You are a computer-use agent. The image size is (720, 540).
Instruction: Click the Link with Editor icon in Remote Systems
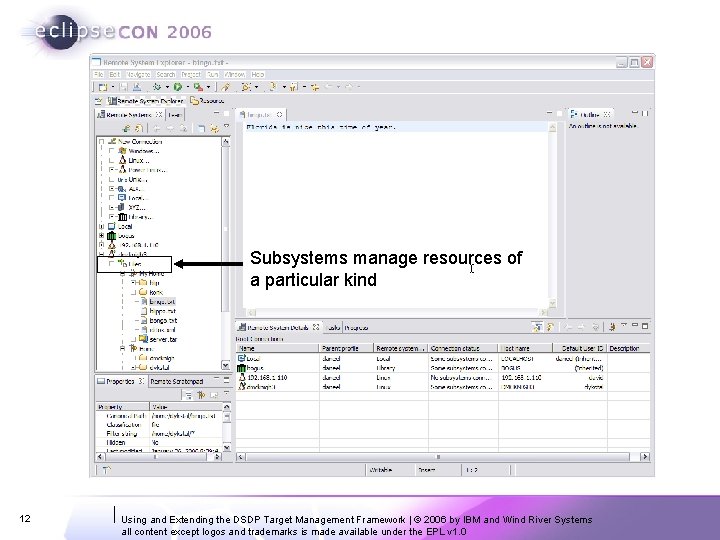click(214, 129)
